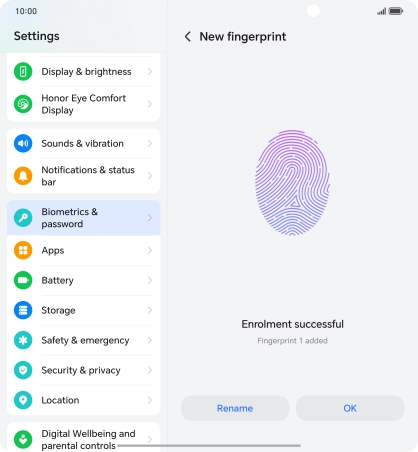Expand Sounds & vibration using its chevron
418x452 pixels.
pos(150,143)
